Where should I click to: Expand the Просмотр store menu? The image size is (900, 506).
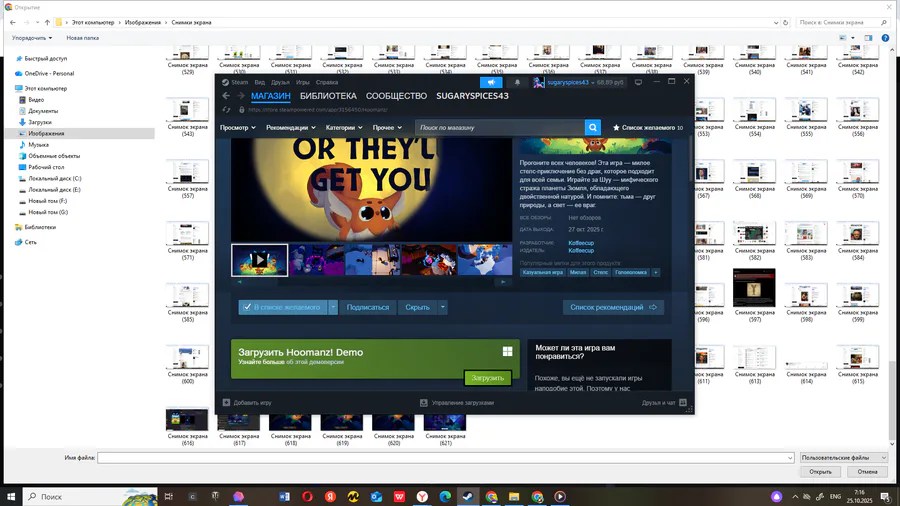click(x=238, y=127)
